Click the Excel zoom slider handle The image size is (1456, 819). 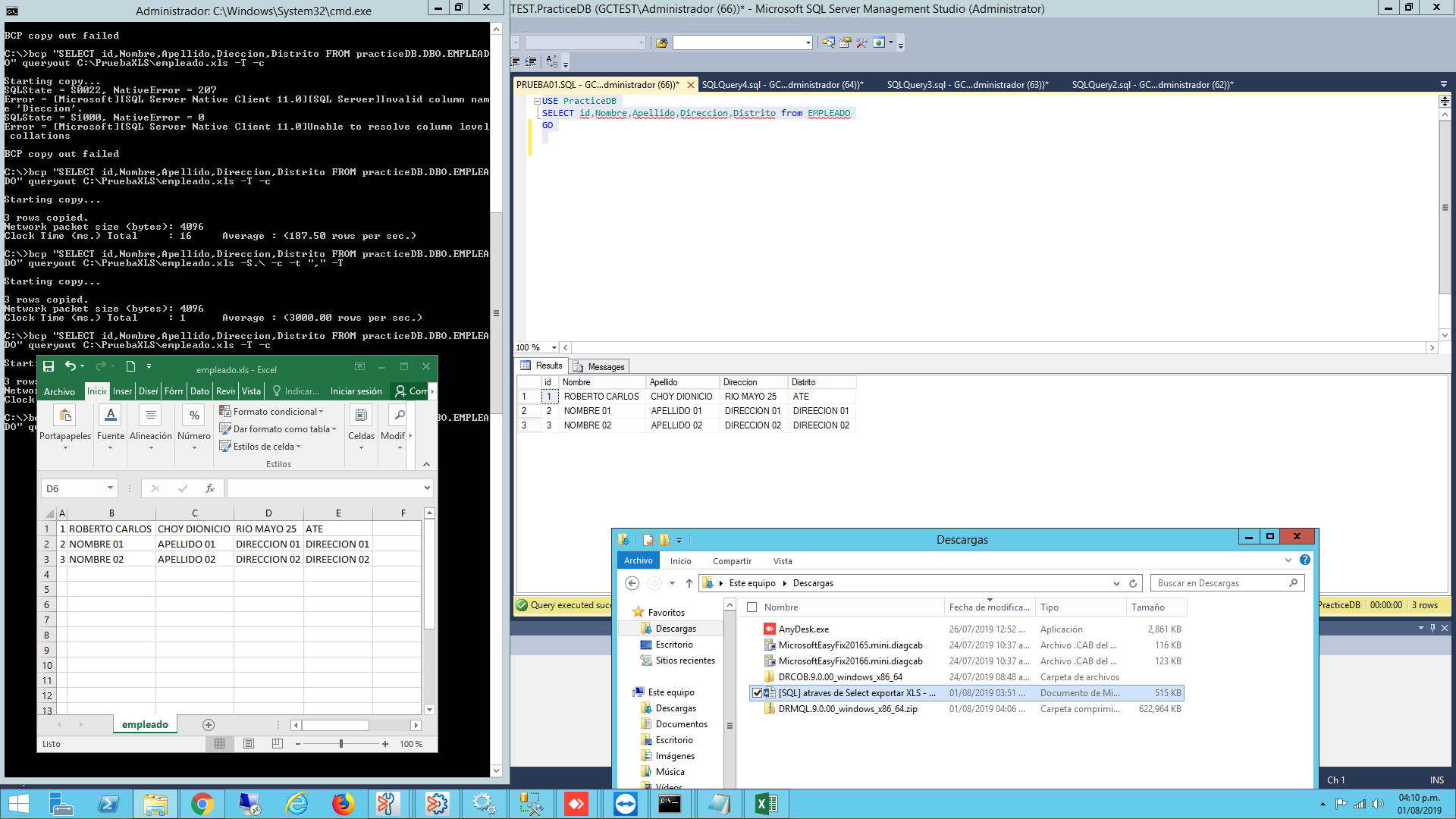[341, 744]
